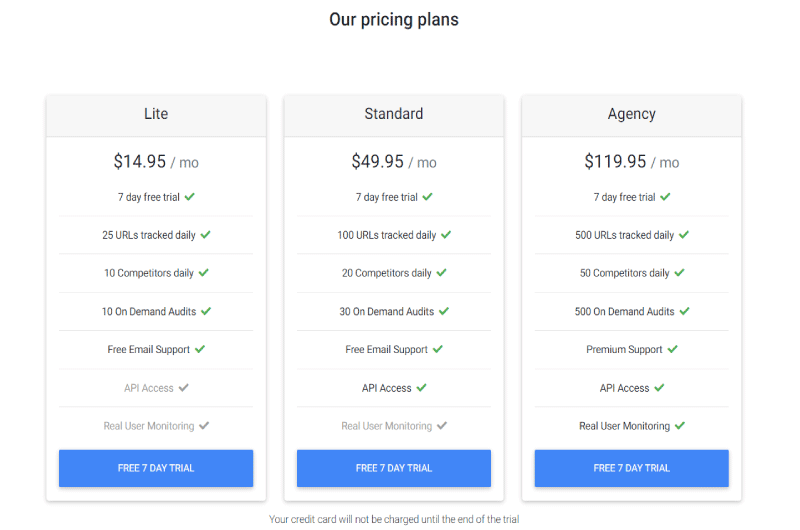Select the Agency plan header
This screenshot has width=800, height=530.
[x=631, y=114]
